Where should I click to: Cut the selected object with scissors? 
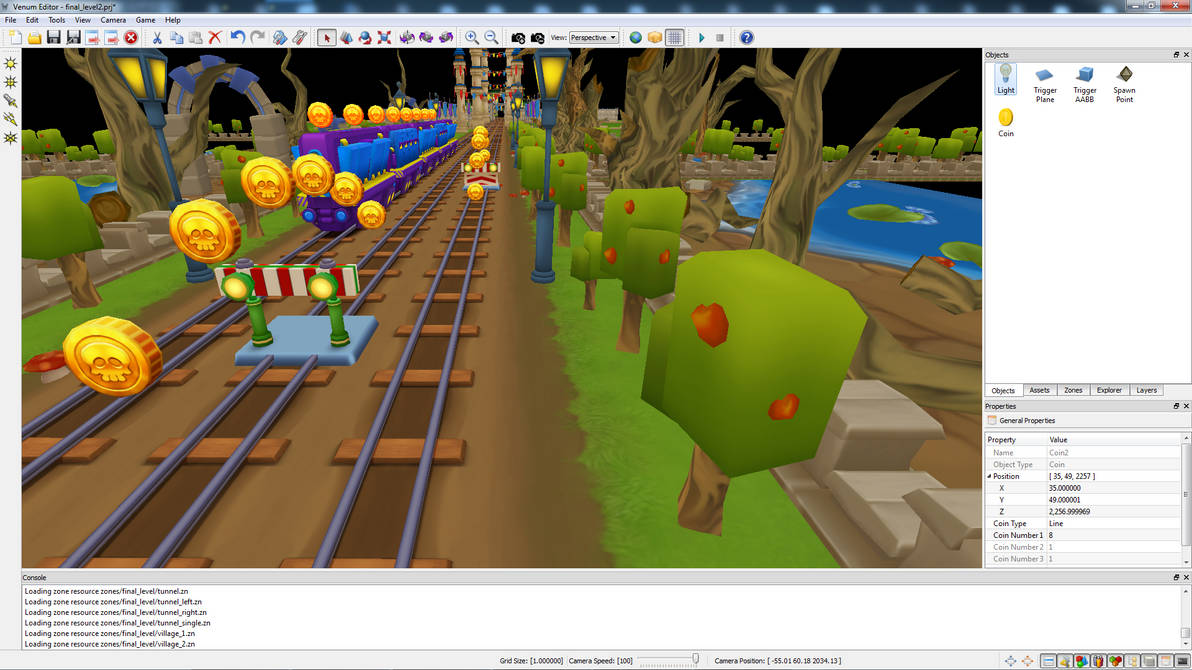click(157, 37)
